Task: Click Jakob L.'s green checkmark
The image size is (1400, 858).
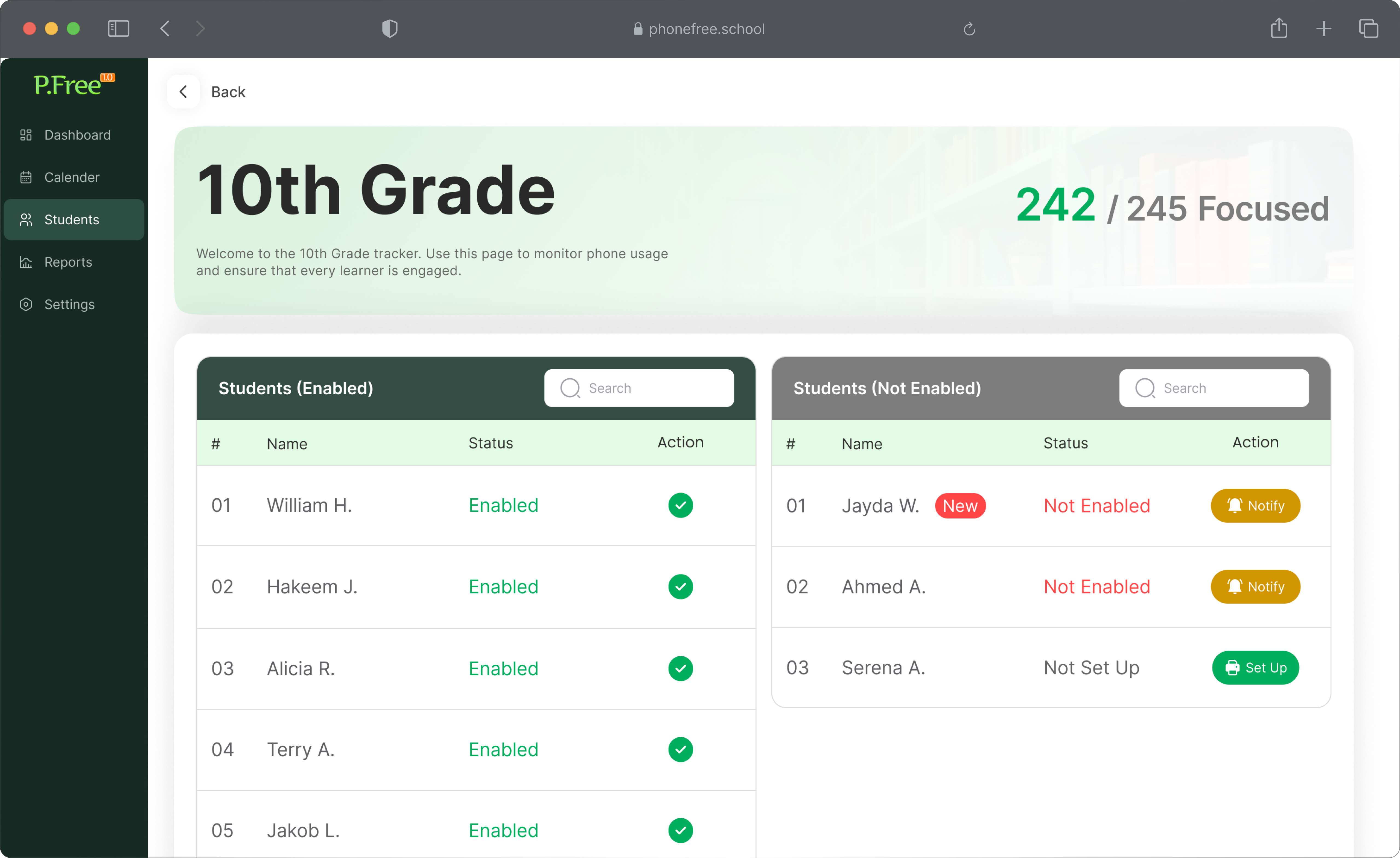Action: tap(680, 830)
